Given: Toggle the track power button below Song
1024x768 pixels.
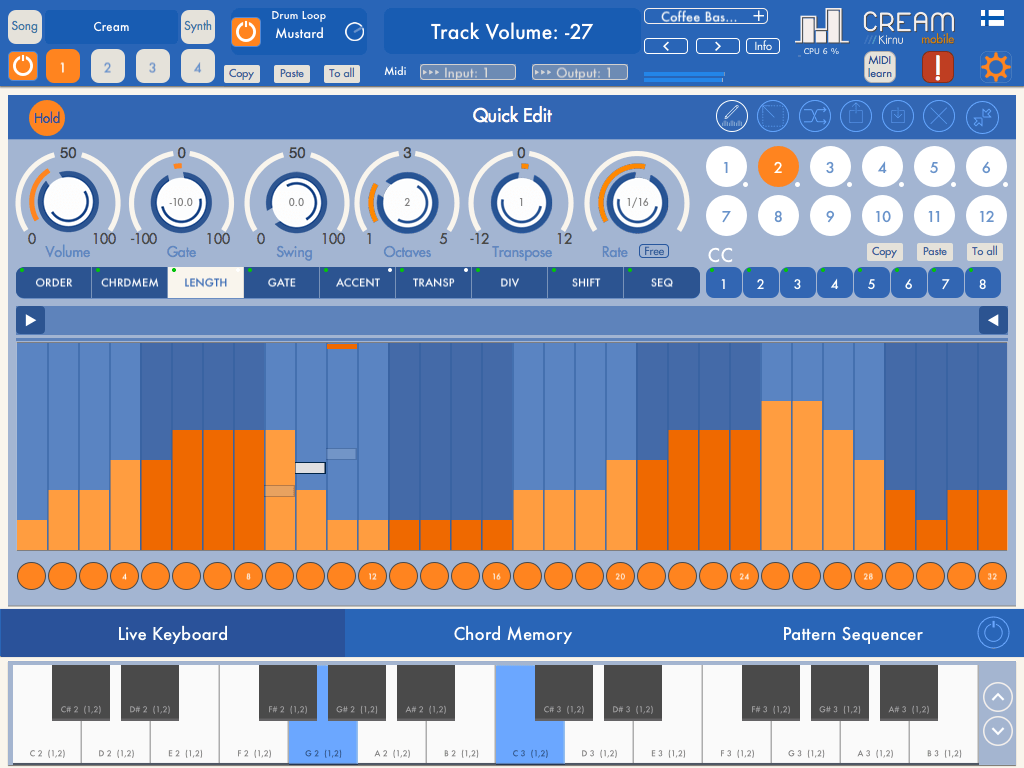Looking at the screenshot, I should [x=23, y=66].
